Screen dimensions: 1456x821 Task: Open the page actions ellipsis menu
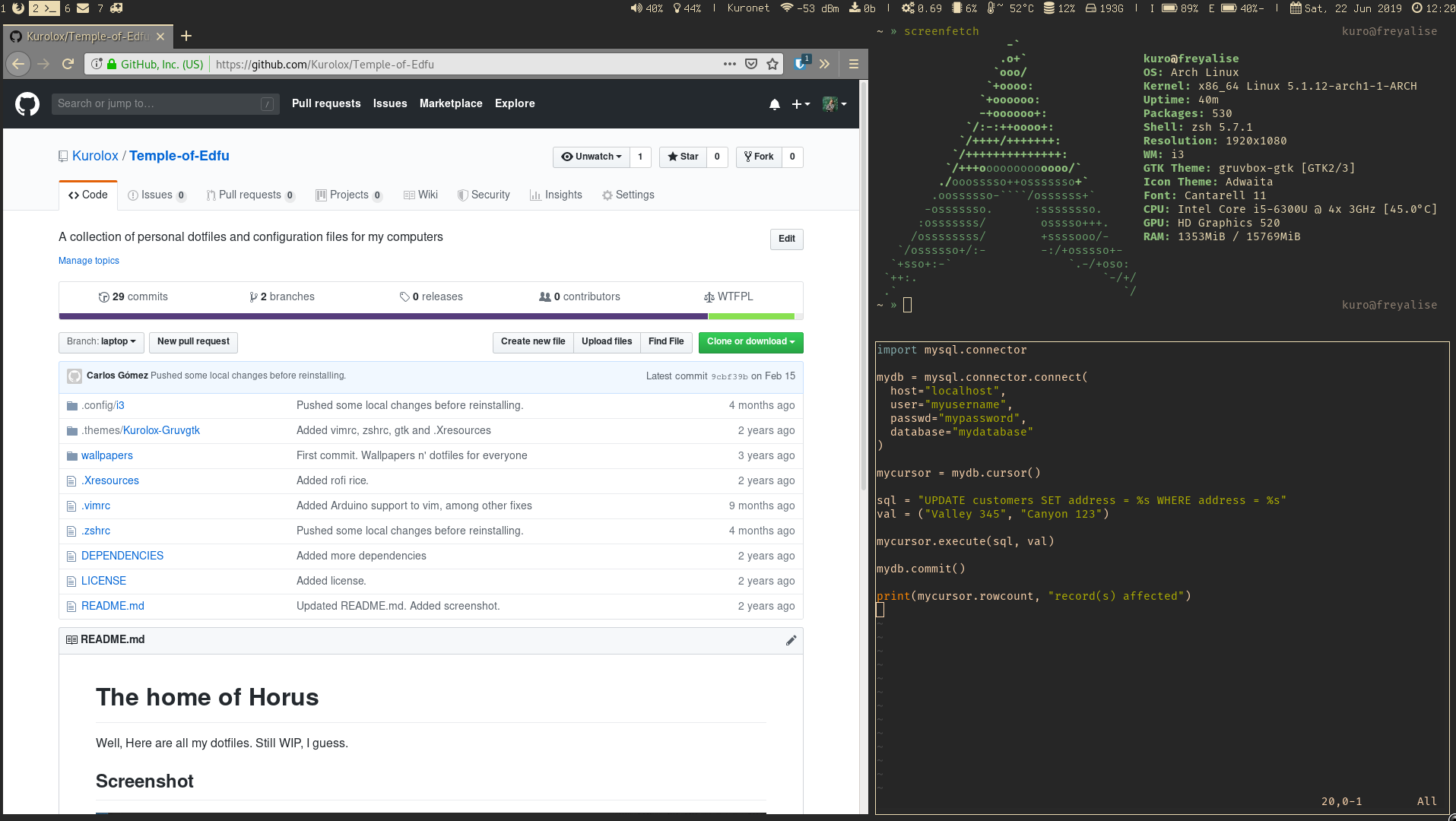(730, 64)
